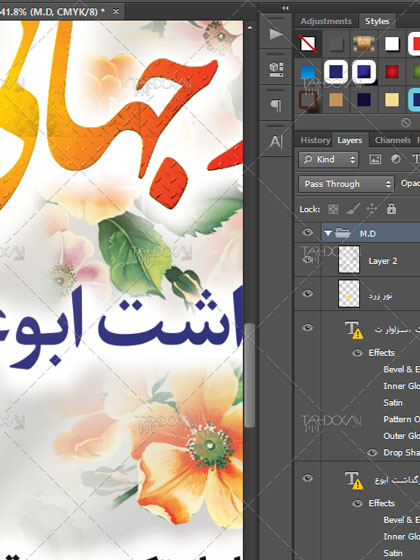Image resolution: width=420 pixels, height=560 pixels.
Task: Open the Kind filter dropdown
Action: click(x=329, y=159)
